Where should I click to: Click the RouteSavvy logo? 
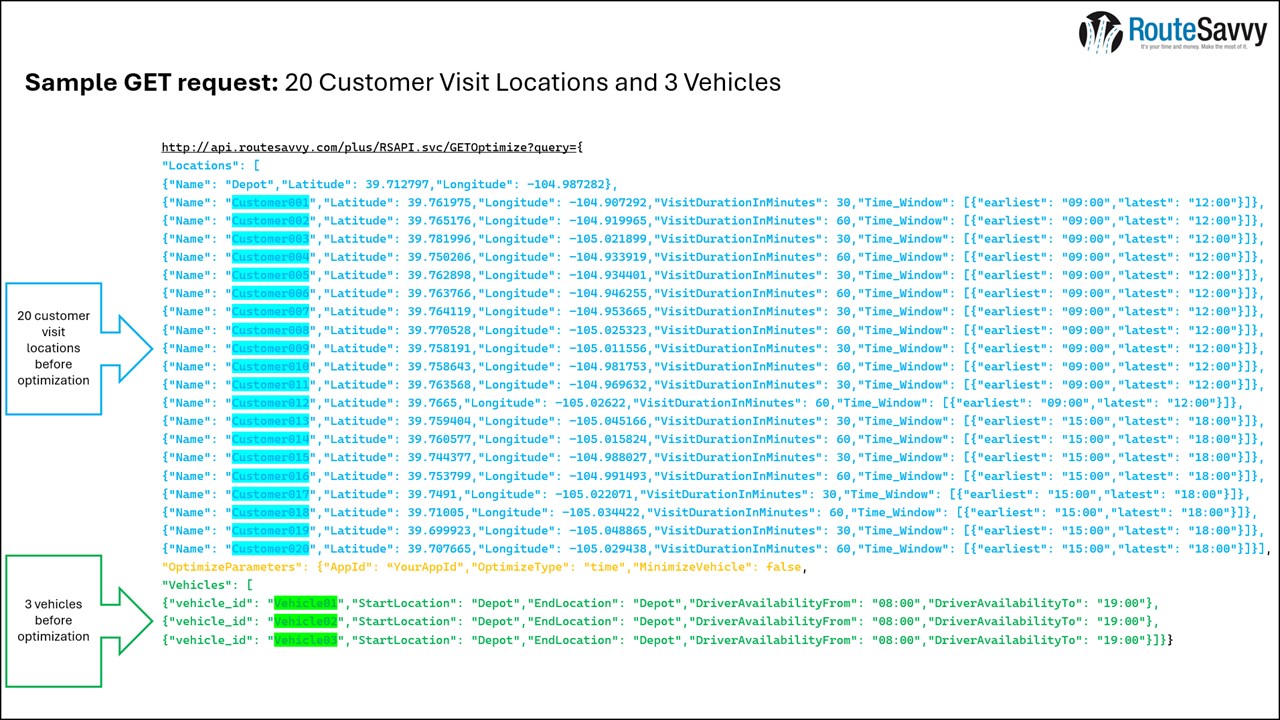pos(1172,32)
